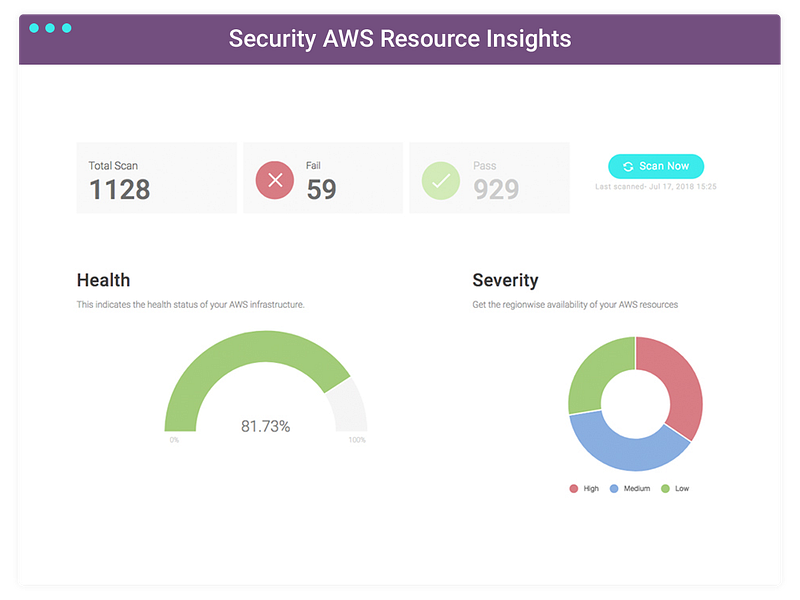Click the gray remaining gauge portion
Screen dimensions: 800x600
click(x=349, y=406)
